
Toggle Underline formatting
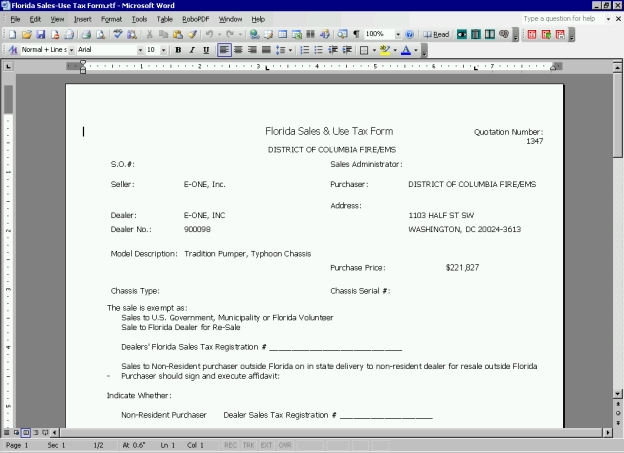(x=206, y=50)
